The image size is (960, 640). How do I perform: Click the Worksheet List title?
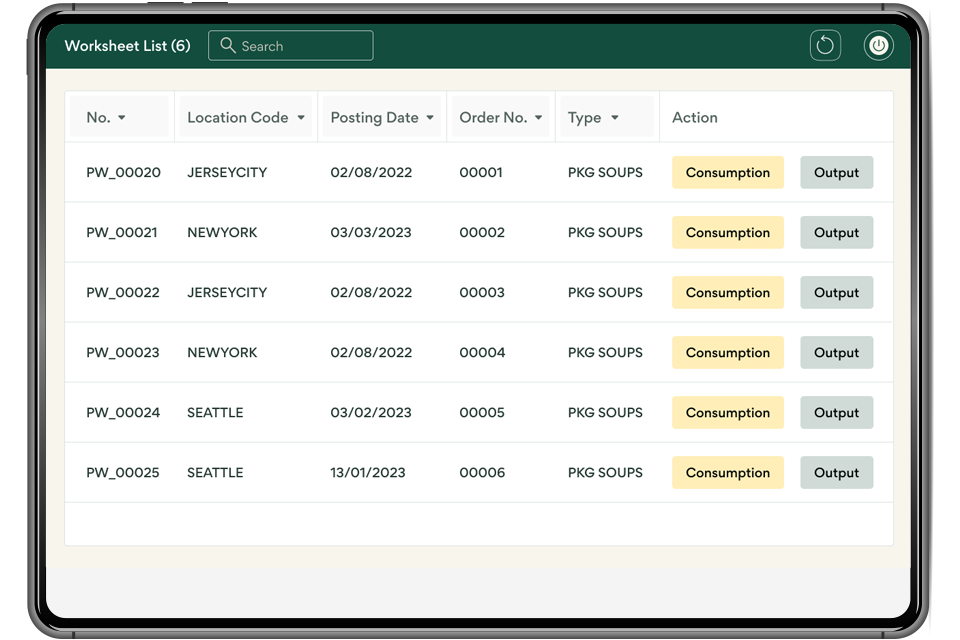point(127,45)
